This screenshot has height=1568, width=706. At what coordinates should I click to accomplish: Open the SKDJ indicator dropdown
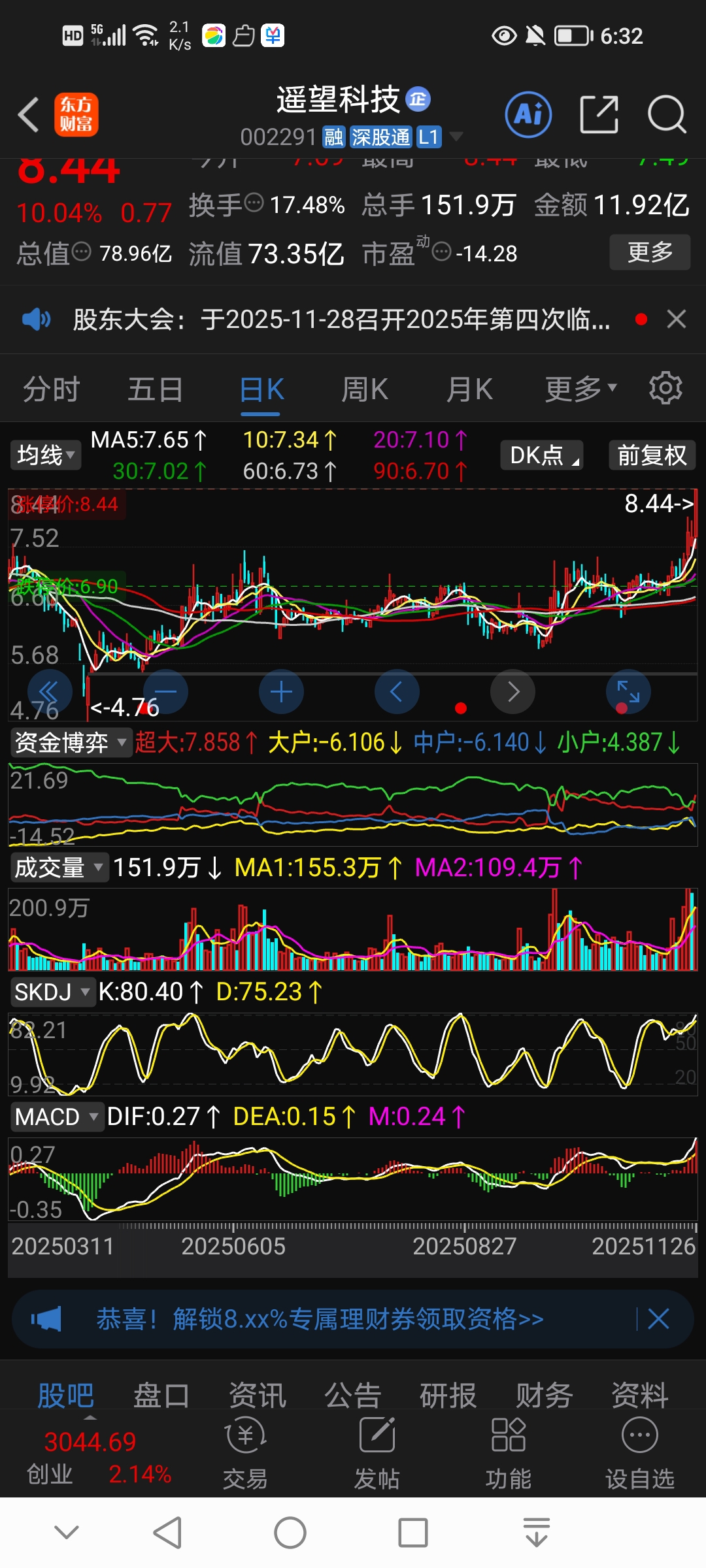(x=53, y=992)
